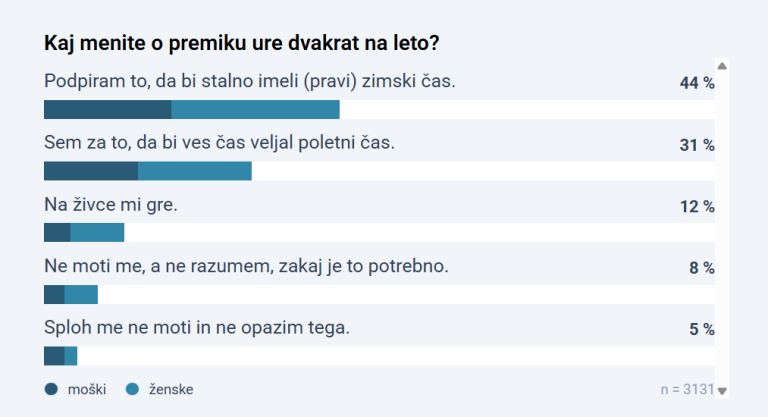
Task: Select the ženske bar segment for zimski čas
Action: (255, 110)
